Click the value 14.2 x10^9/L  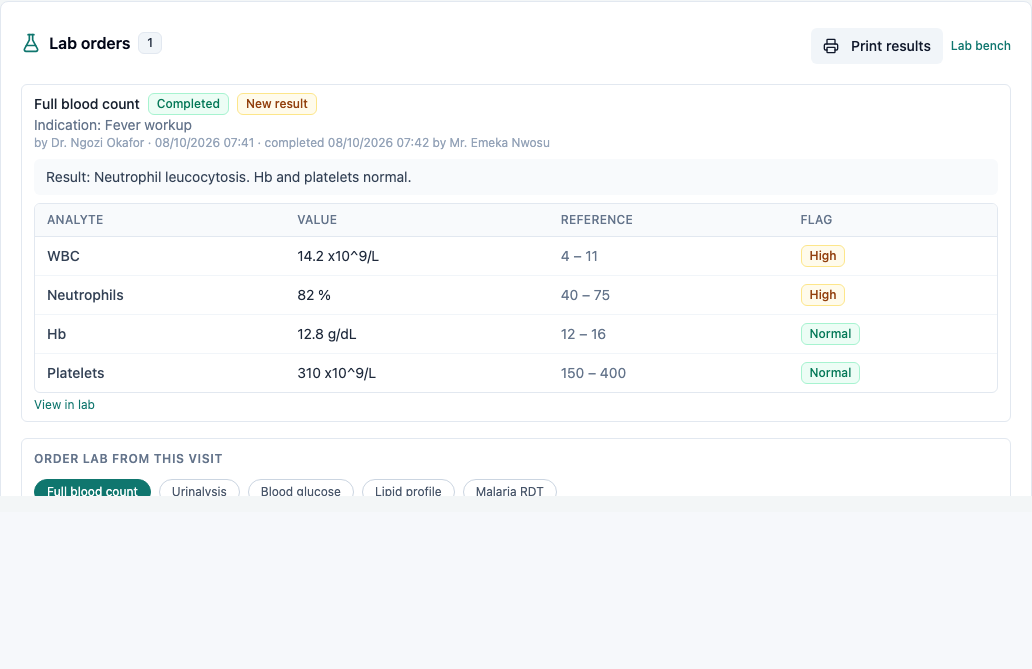click(338, 256)
